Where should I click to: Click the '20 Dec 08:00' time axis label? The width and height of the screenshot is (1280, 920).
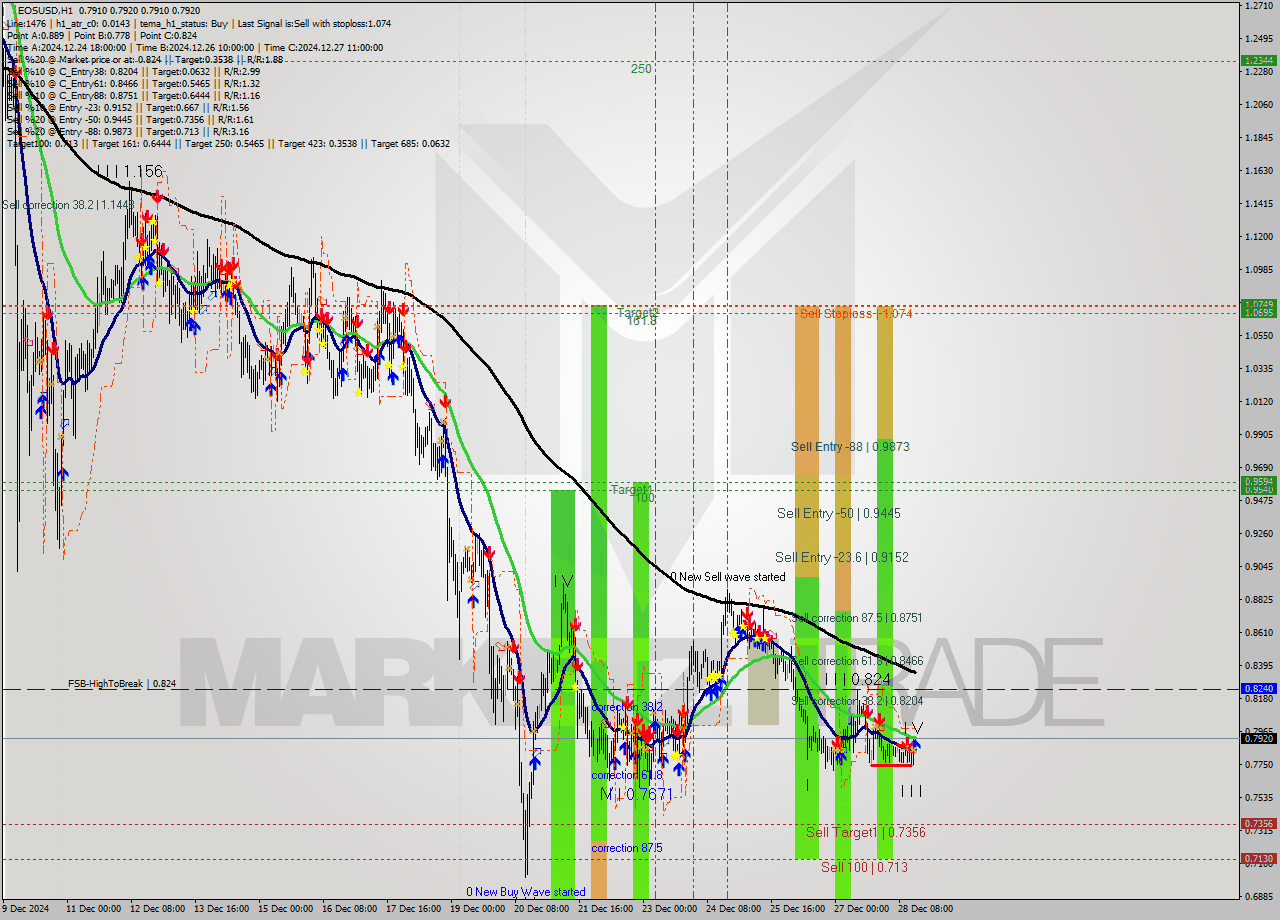(x=541, y=909)
